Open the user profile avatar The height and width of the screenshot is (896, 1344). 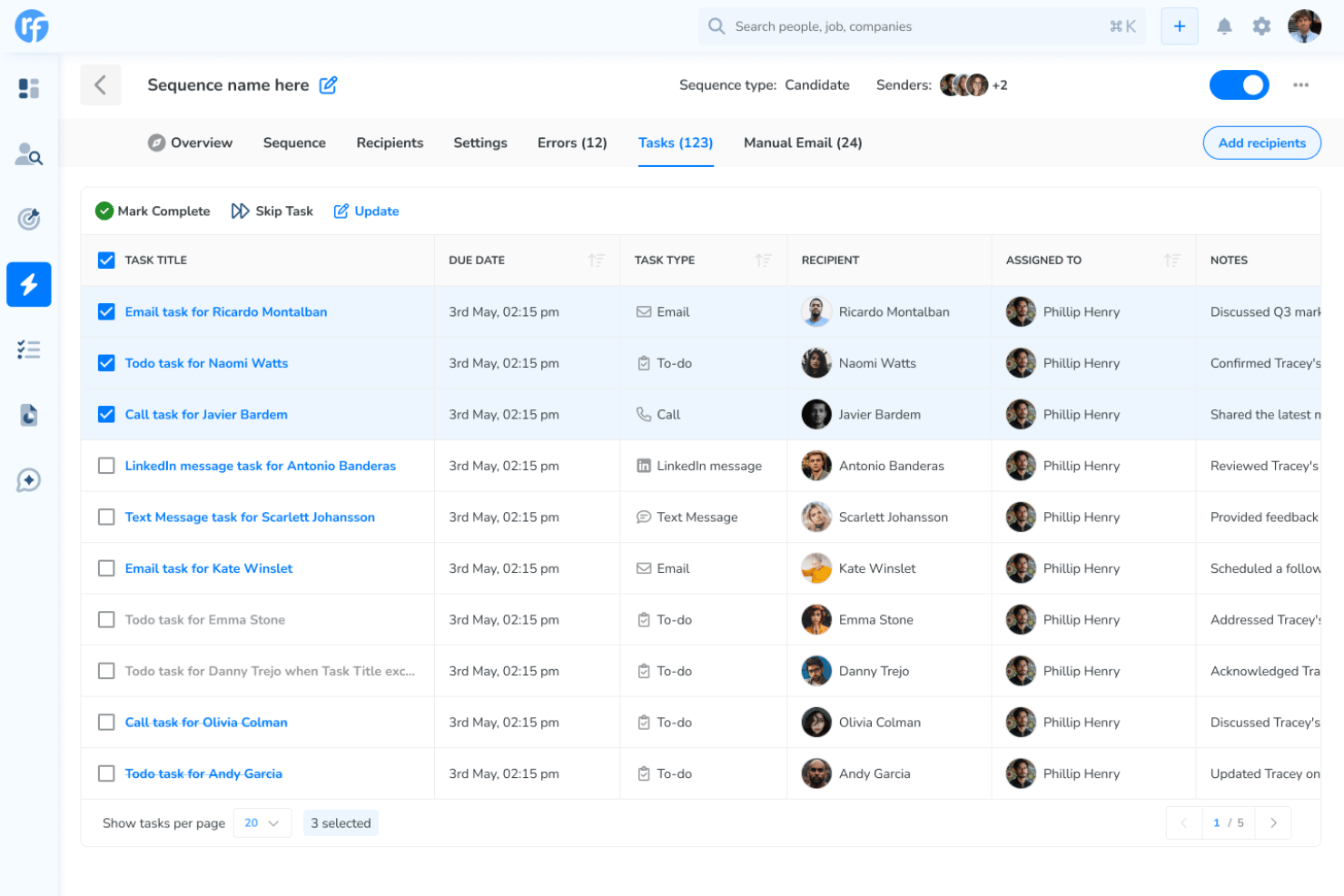1305,26
